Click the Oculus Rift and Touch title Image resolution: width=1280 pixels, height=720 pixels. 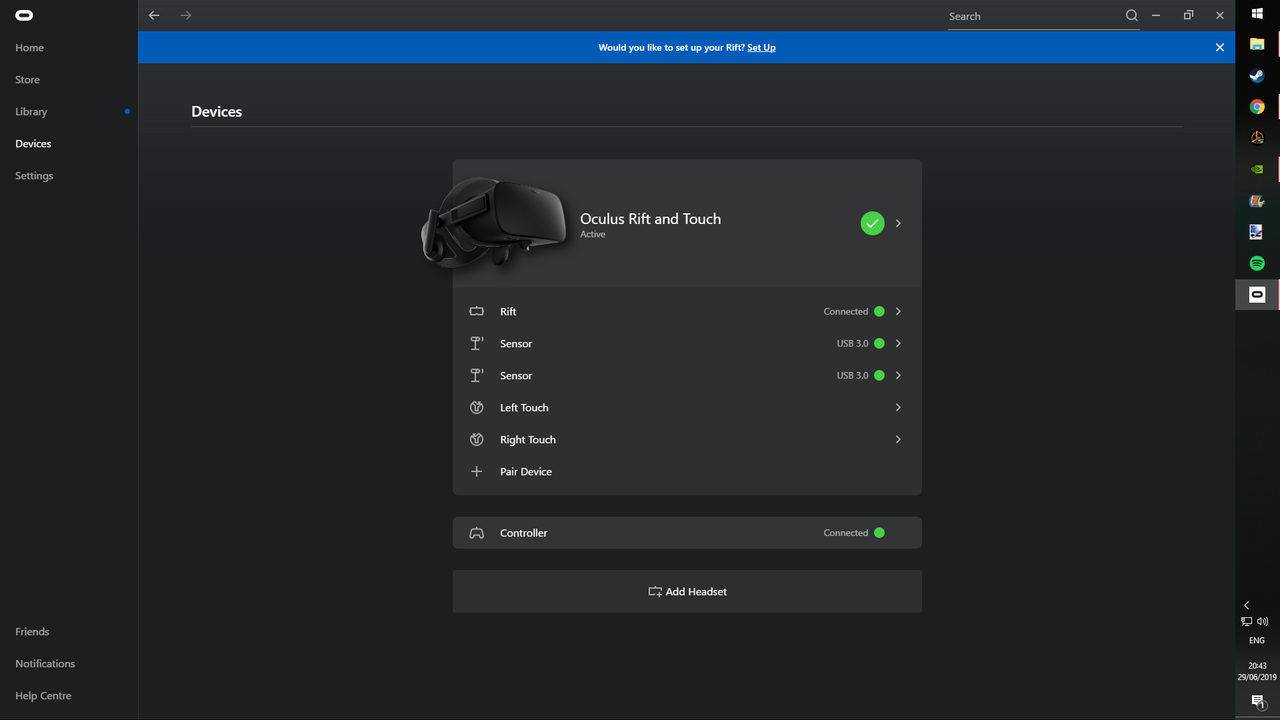click(x=650, y=218)
